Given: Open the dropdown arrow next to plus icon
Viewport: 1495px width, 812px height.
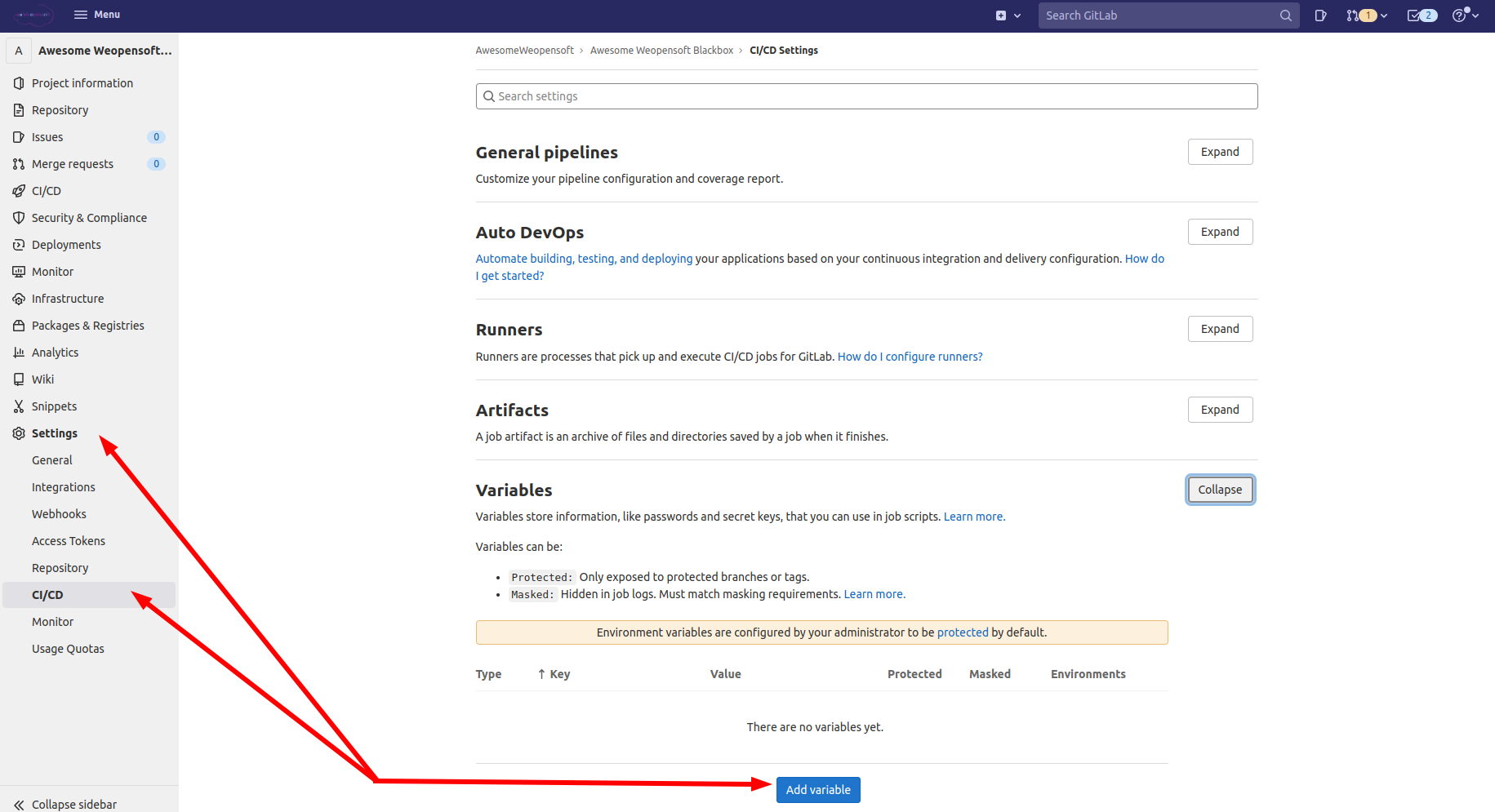Looking at the screenshot, I should [x=1017, y=16].
